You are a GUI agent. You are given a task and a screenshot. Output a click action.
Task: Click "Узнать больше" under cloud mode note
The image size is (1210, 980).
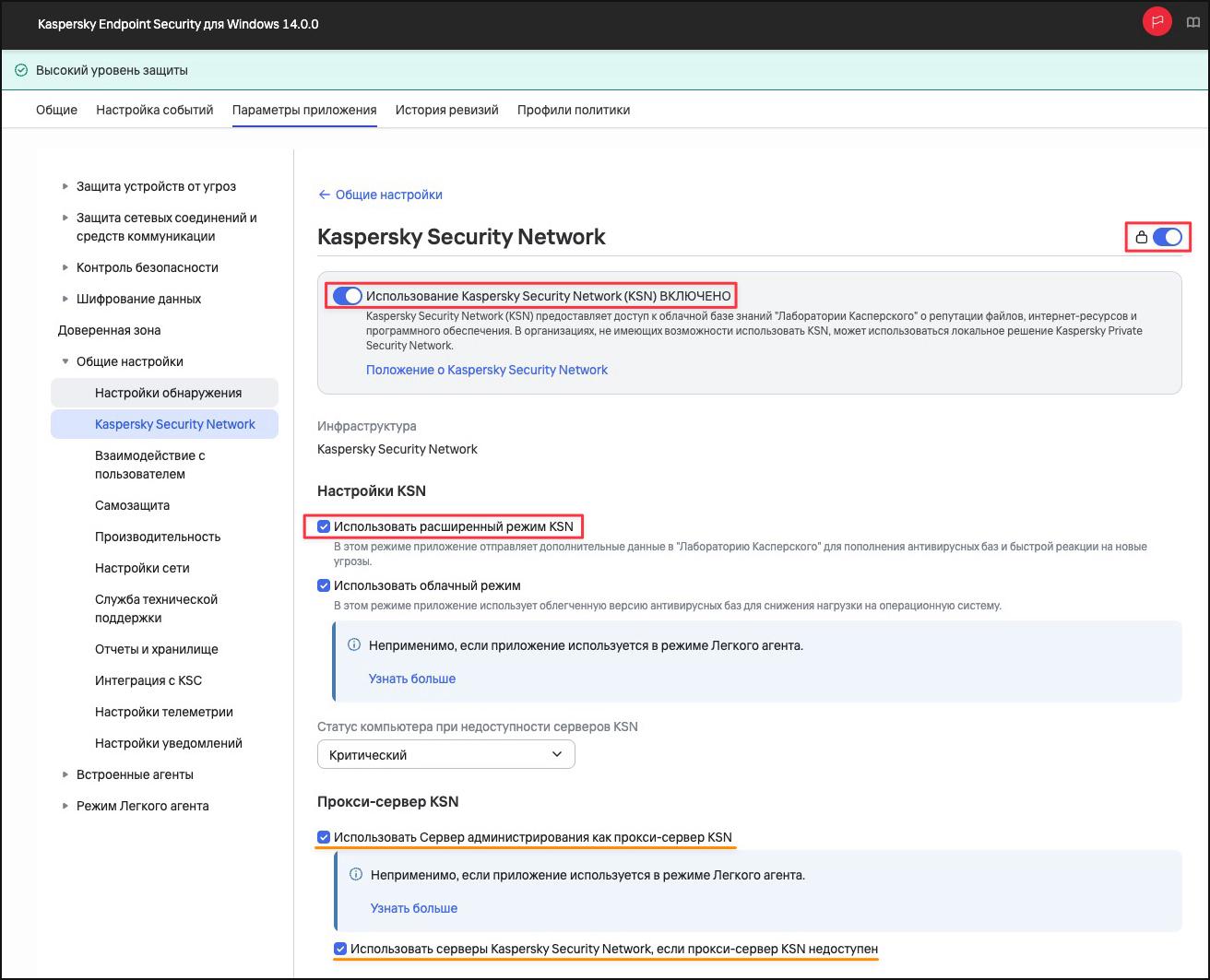click(412, 679)
